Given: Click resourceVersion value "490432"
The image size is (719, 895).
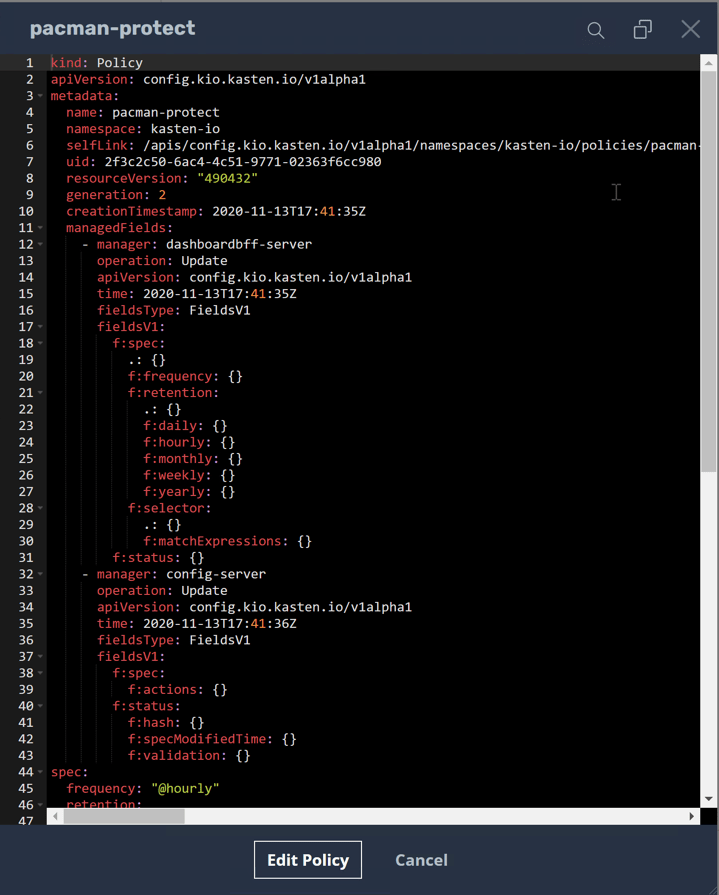Looking at the screenshot, I should [x=228, y=179].
